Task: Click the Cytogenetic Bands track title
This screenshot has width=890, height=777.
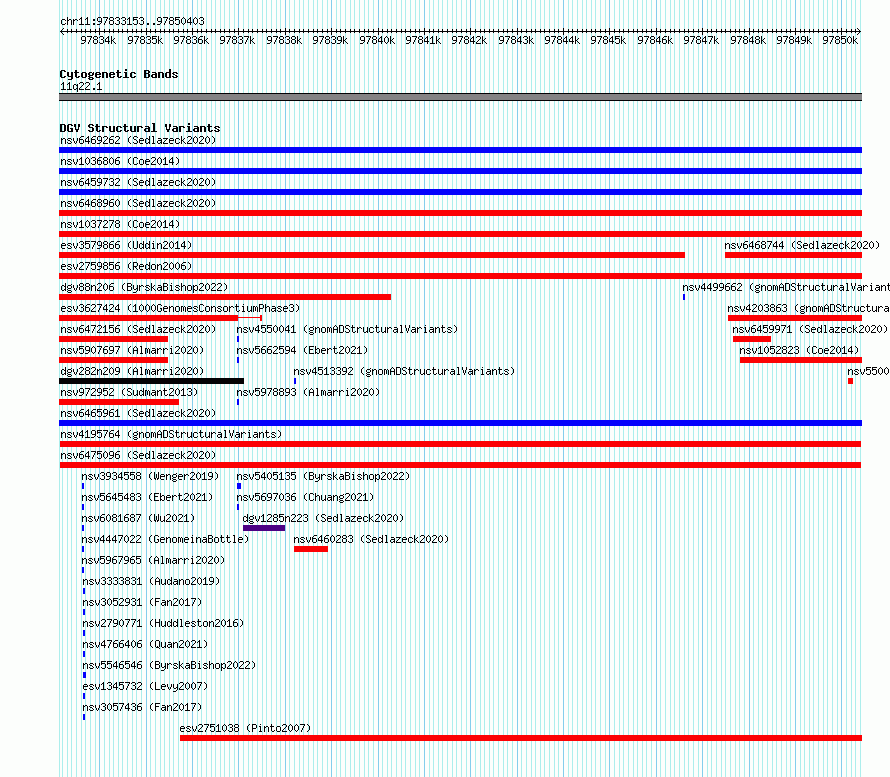Action: pyautogui.click(x=119, y=74)
